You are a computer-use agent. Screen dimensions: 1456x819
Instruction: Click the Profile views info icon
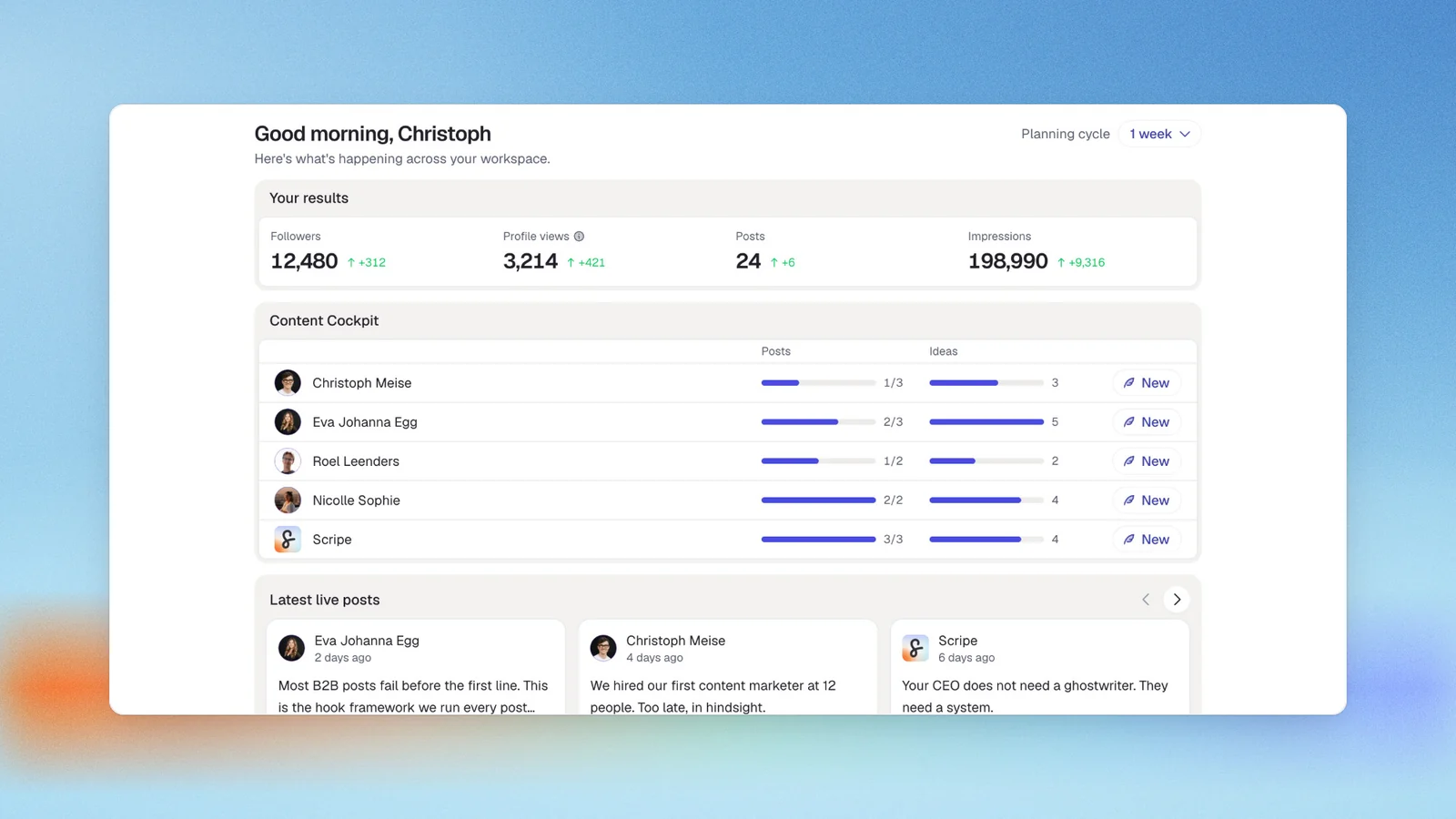coord(579,237)
